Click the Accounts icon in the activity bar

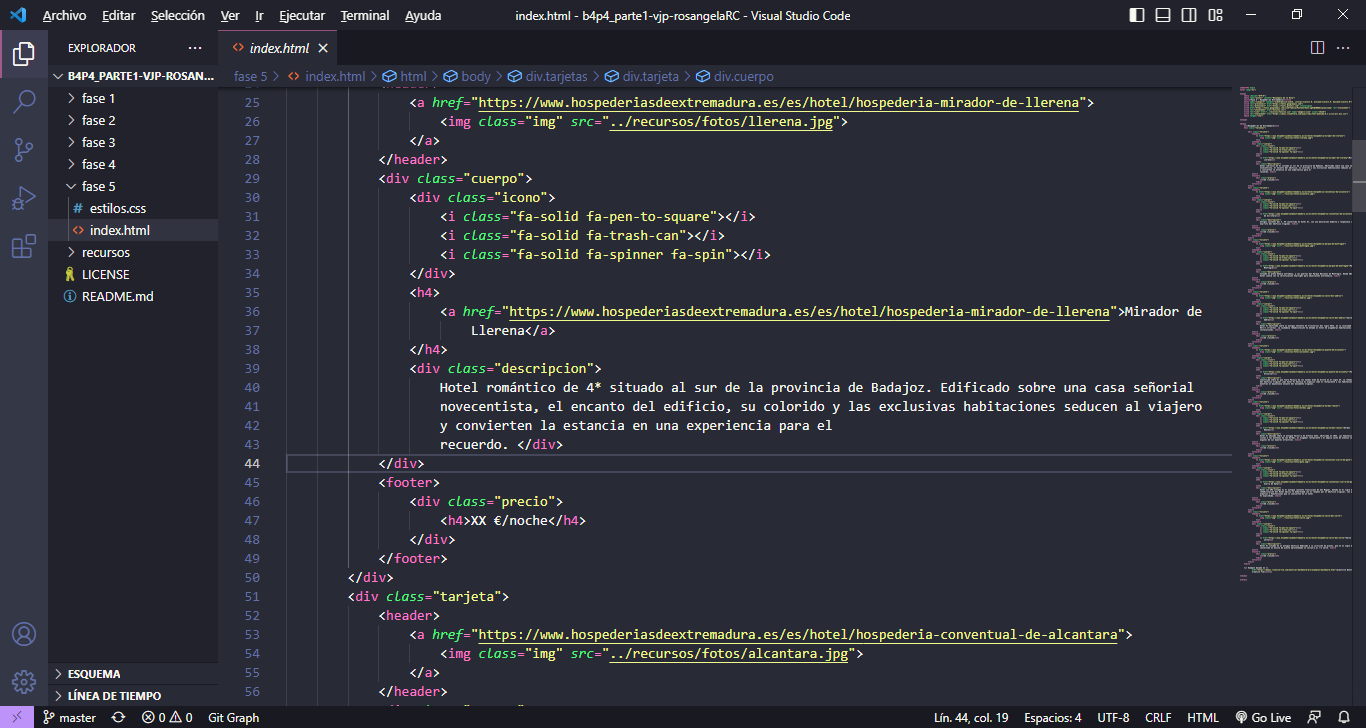[24, 634]
